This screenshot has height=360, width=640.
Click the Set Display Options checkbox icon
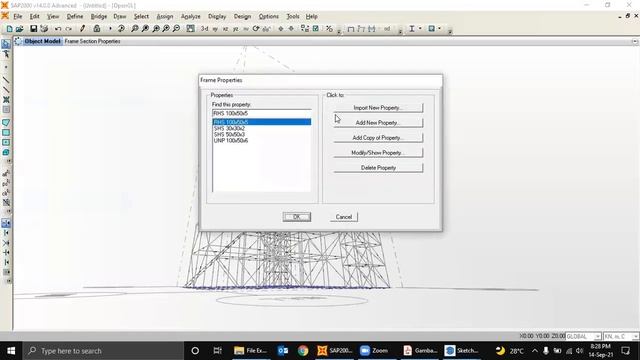316,29
